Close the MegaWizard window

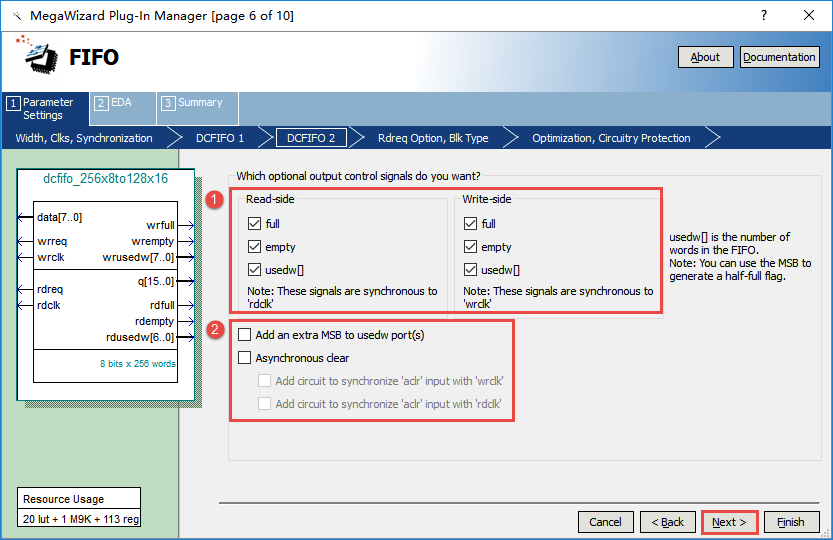(x=809, y=15)
